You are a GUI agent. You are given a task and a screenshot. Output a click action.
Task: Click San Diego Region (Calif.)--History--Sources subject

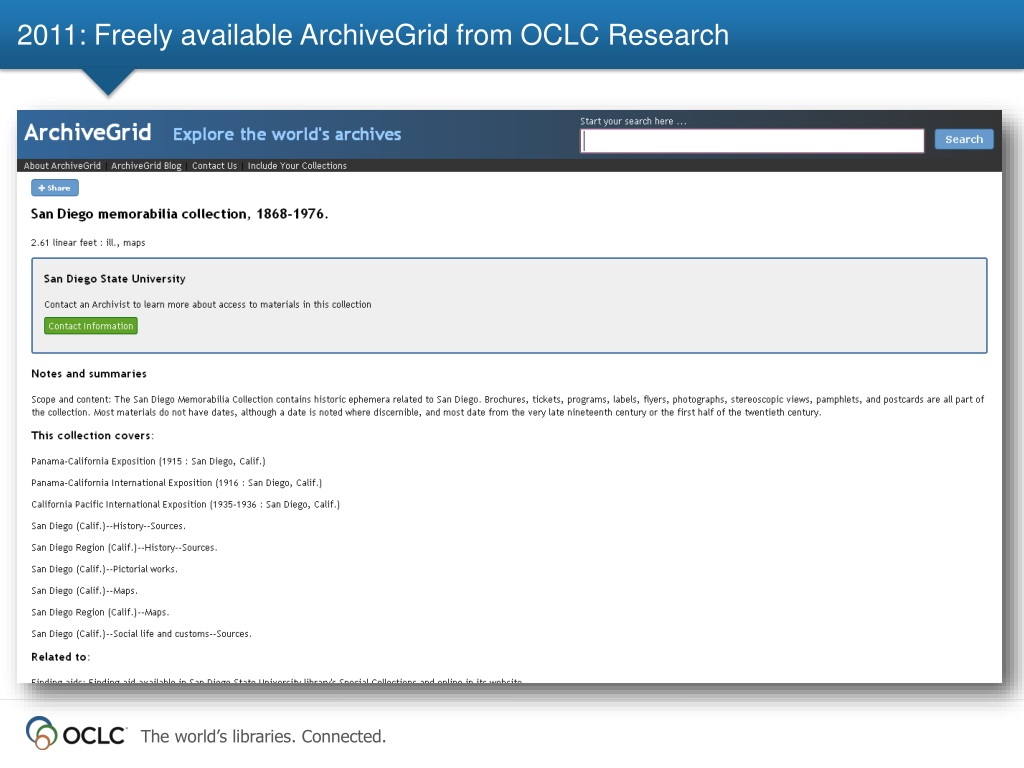[x=124, y=547]
